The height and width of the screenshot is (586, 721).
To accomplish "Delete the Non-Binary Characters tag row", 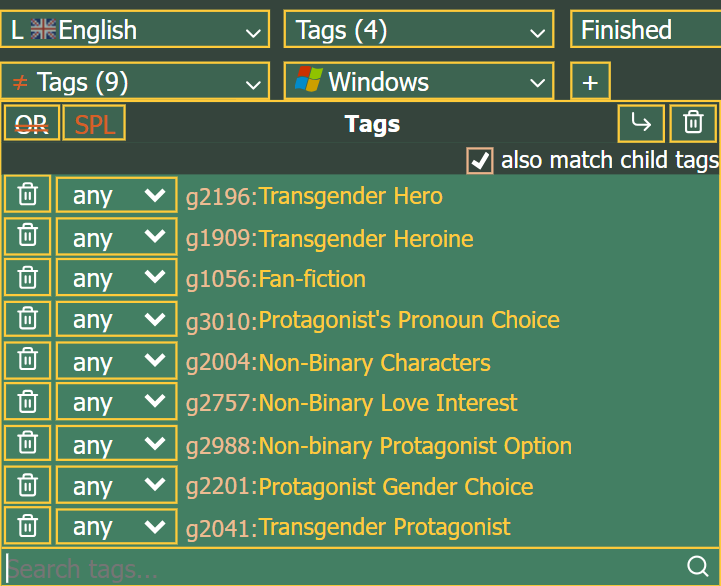I will (x=27, y=361).
